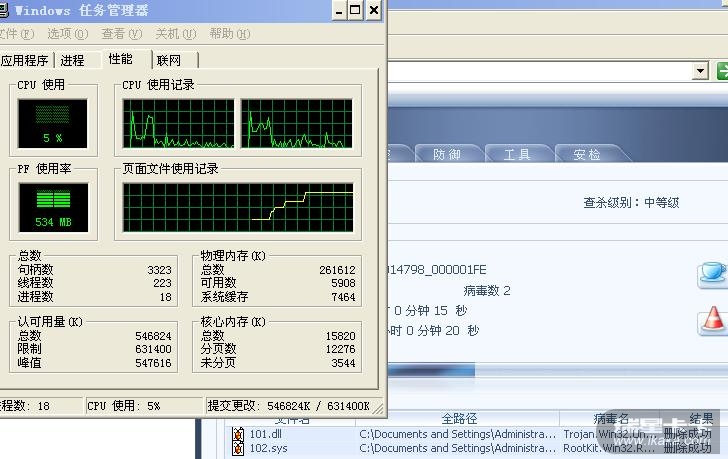Open the address bar dropdown in background window
This screenshot has height=459, width=728.
(700, 71)
